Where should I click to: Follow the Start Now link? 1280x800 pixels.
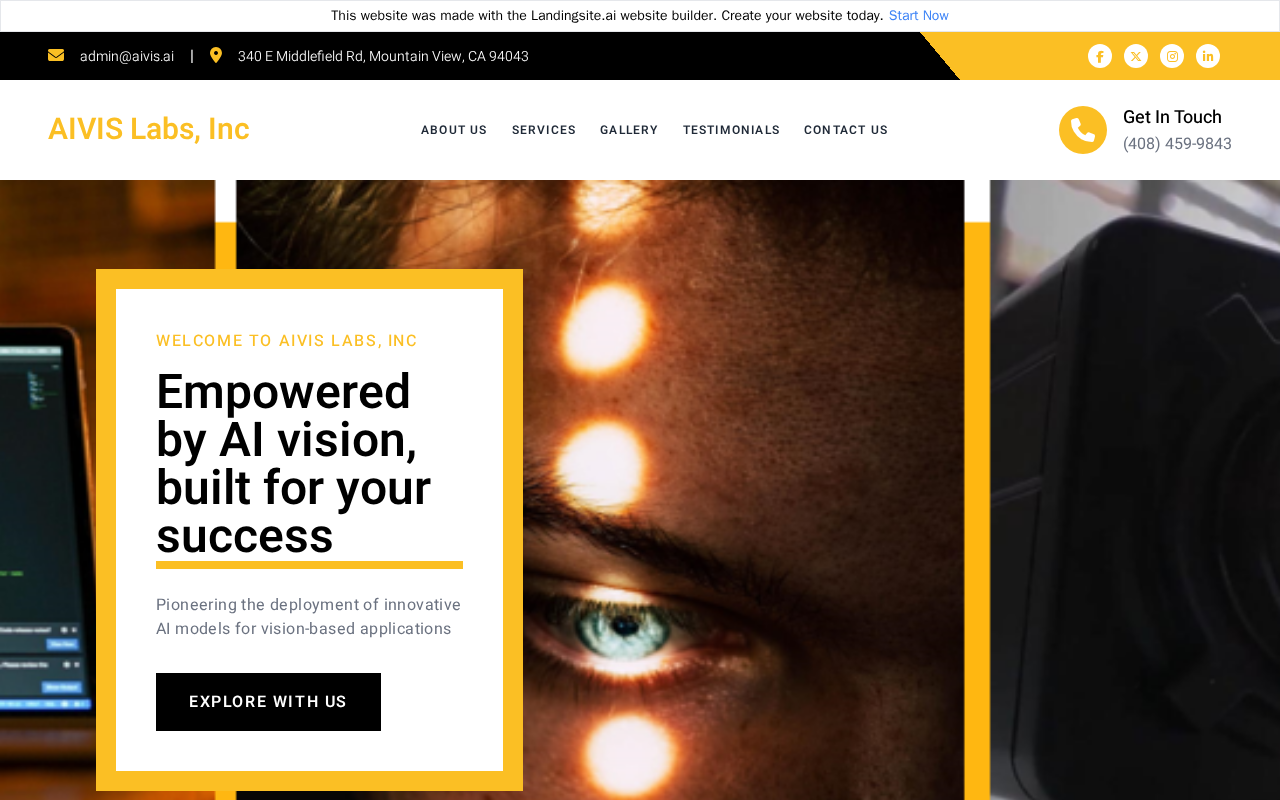tap(919, 16)
